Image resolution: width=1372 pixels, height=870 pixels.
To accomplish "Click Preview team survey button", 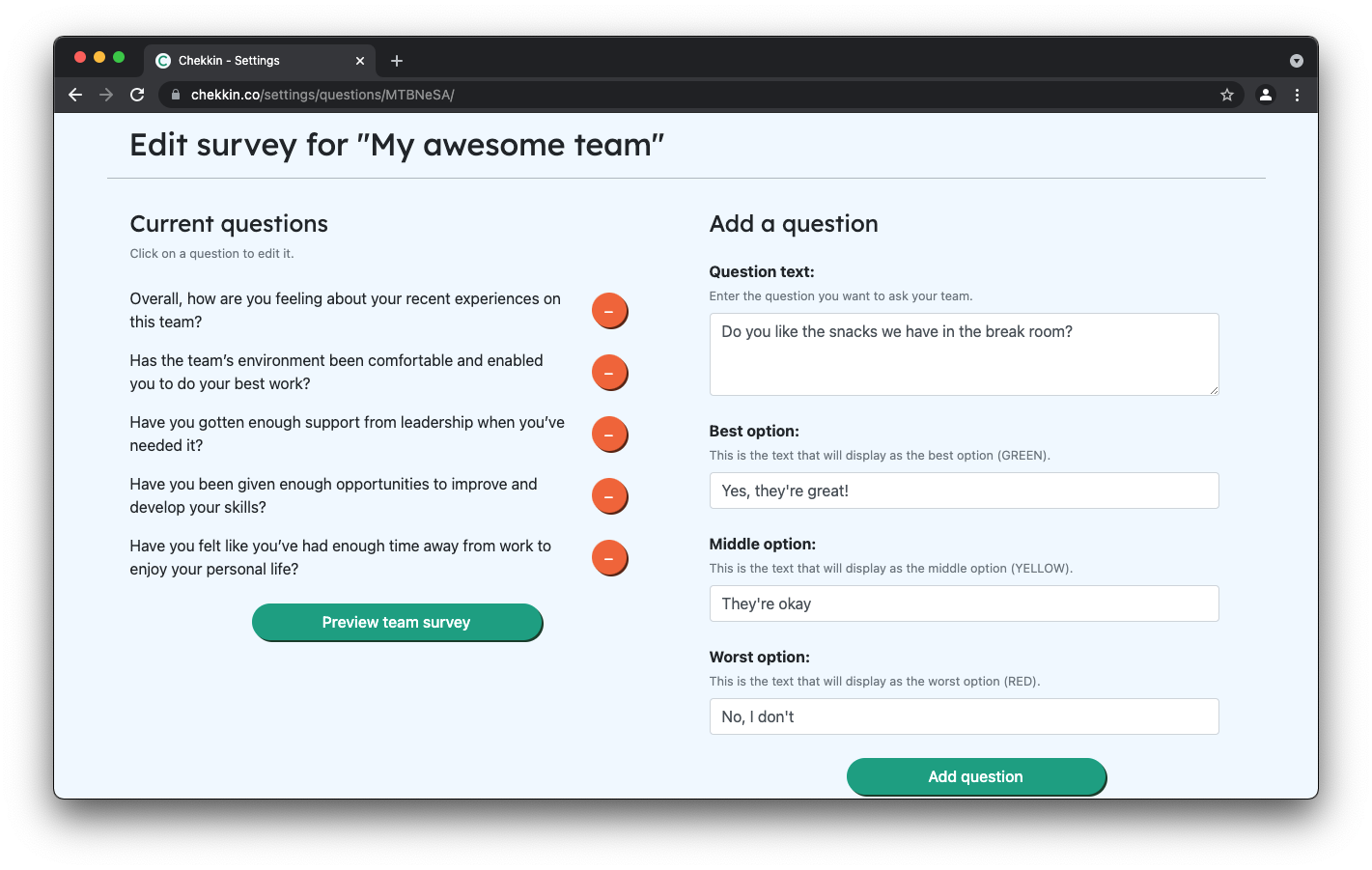I will pyautogui.click(x=397, y=623).
